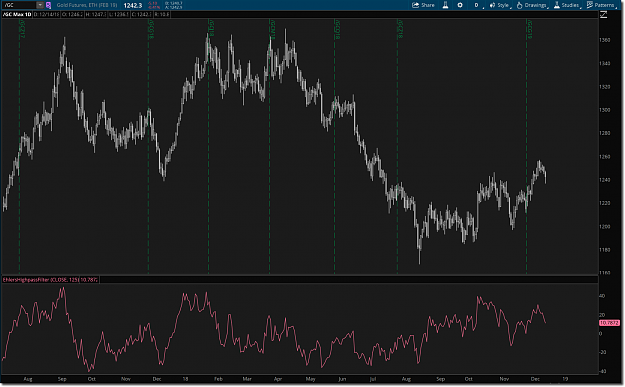625x387 pixels.
Task: Open the Style menu
Action: click(500, 5)
